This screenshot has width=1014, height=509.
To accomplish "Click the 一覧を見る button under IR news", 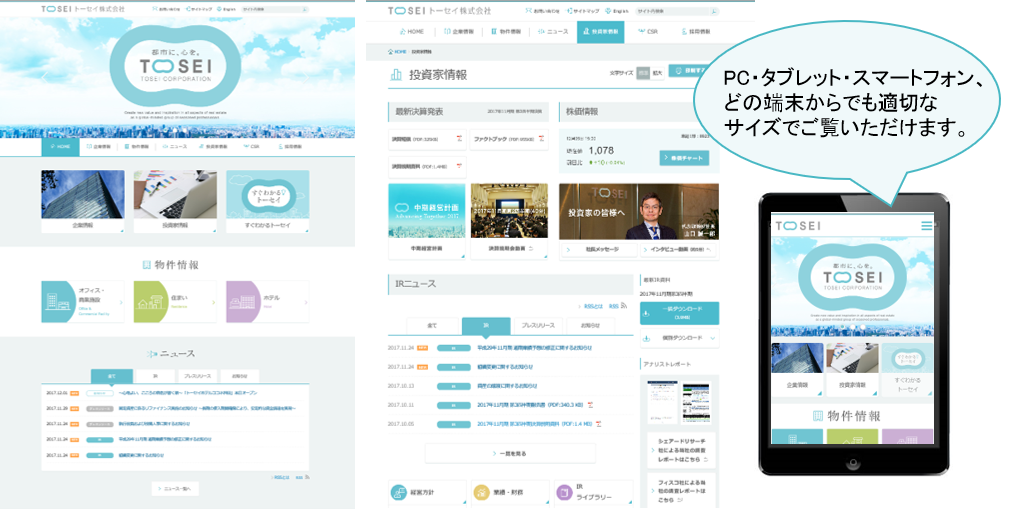I will (510, 454).
